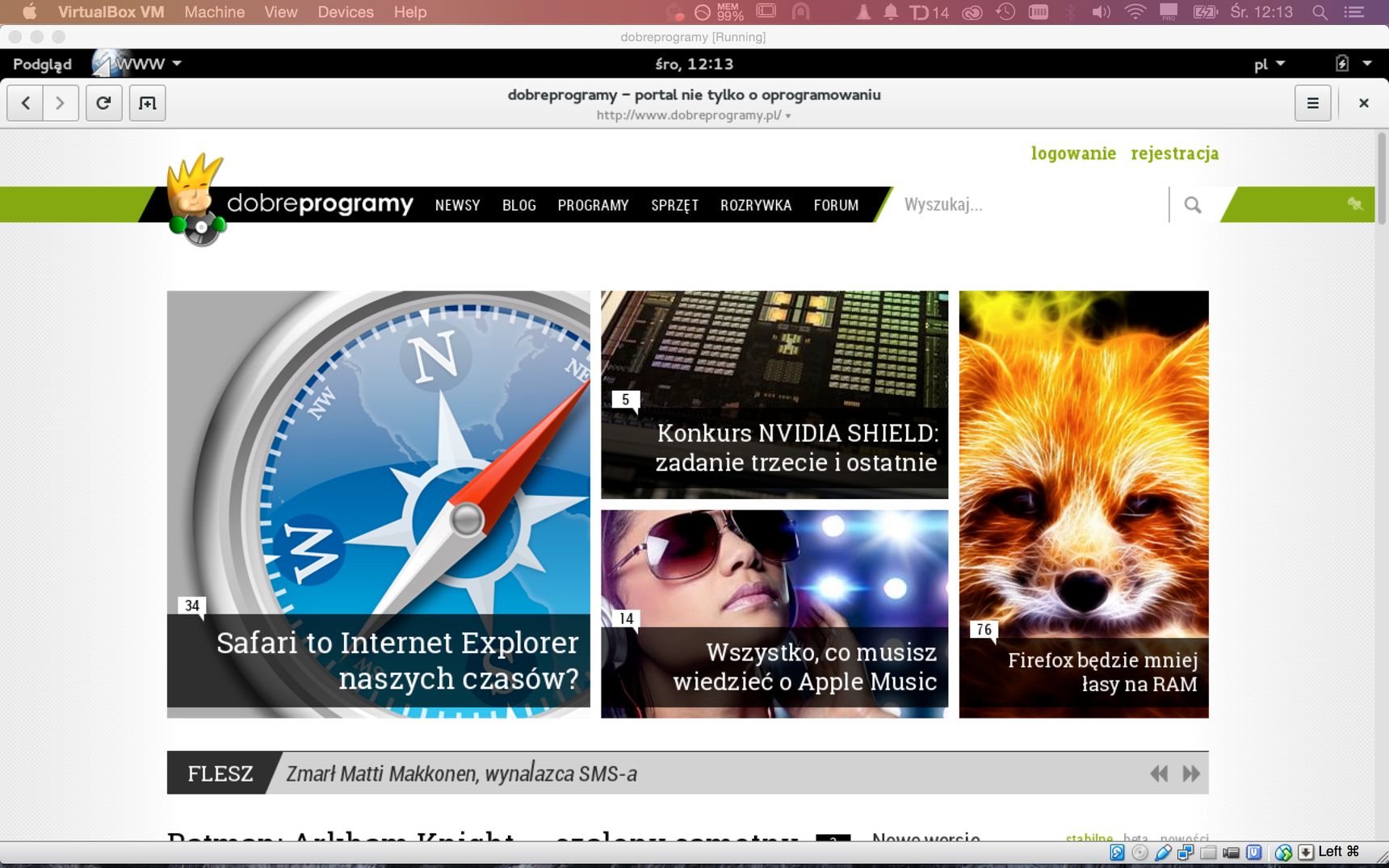The image size is (1389, 868).
Task: Click the keyboard capture arrow icon
Action: [1306, 852]
